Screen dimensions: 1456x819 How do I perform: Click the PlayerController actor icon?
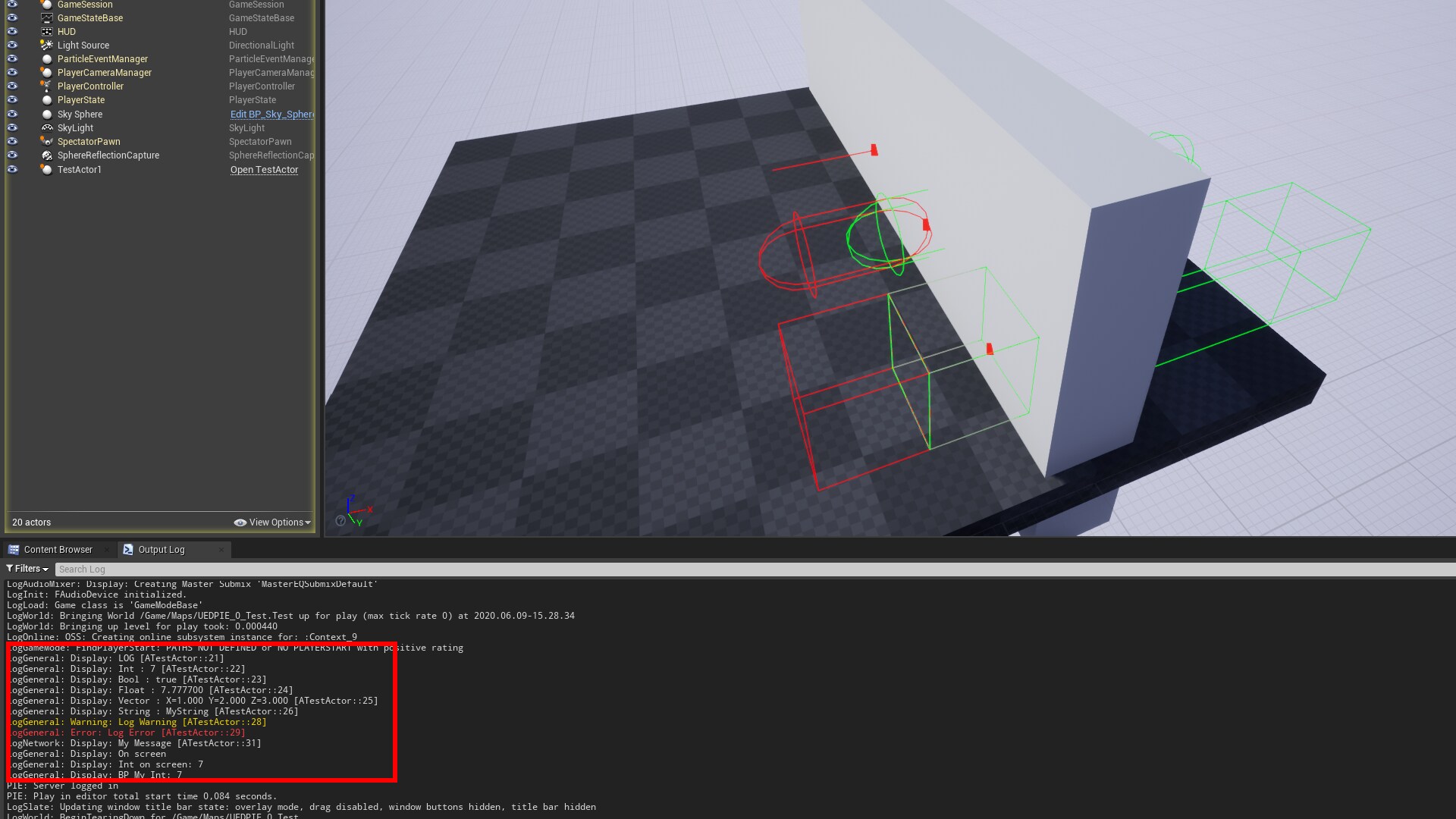(x=47, y=86)
